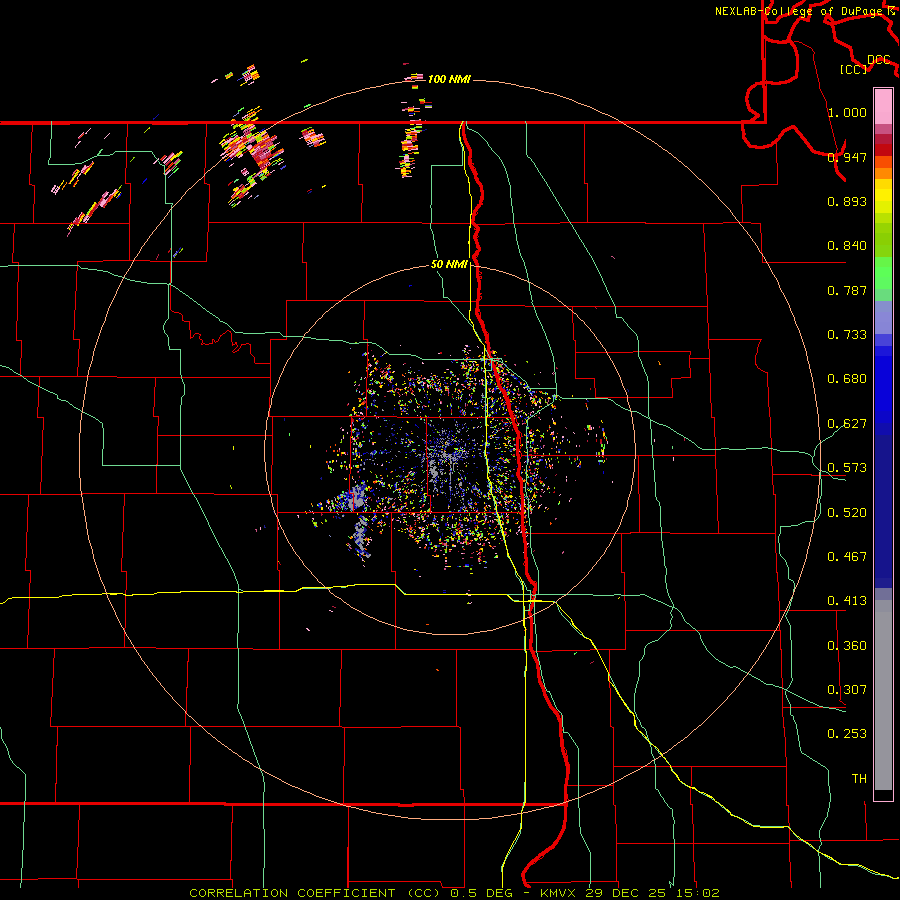Pick the yellow segment of the color bar
Viewport: 900px width, 900px height.
click(x=883, y=197)
